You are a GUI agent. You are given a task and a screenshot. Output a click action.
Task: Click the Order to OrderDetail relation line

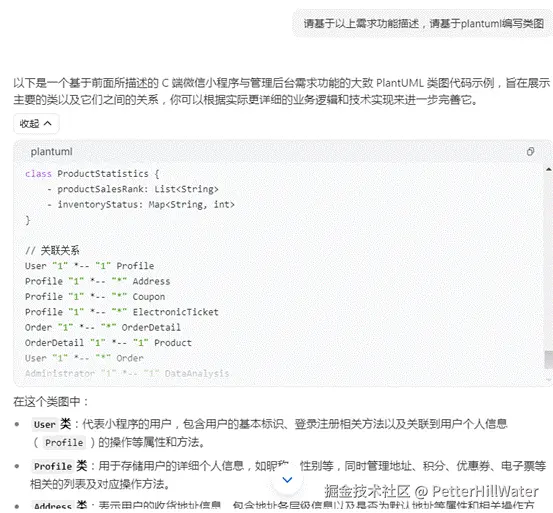coord(103,328)
